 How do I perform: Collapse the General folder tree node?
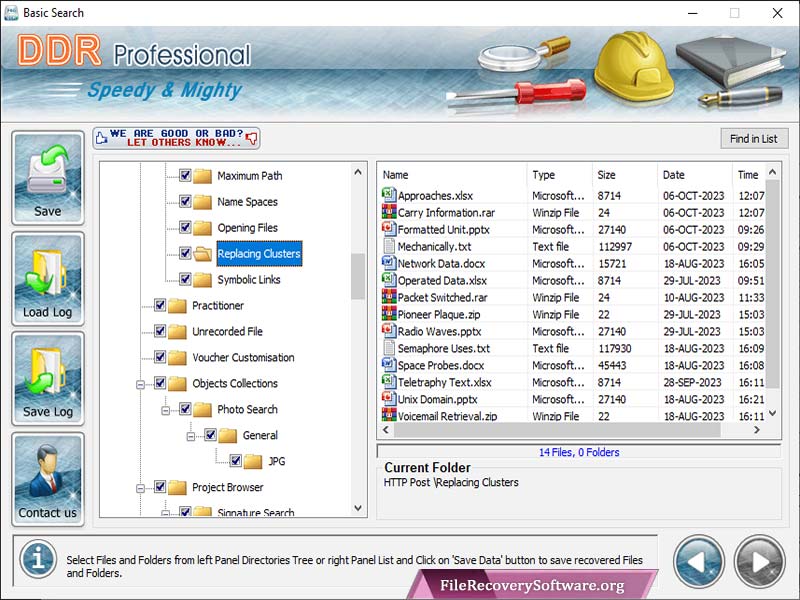[191, 437]
